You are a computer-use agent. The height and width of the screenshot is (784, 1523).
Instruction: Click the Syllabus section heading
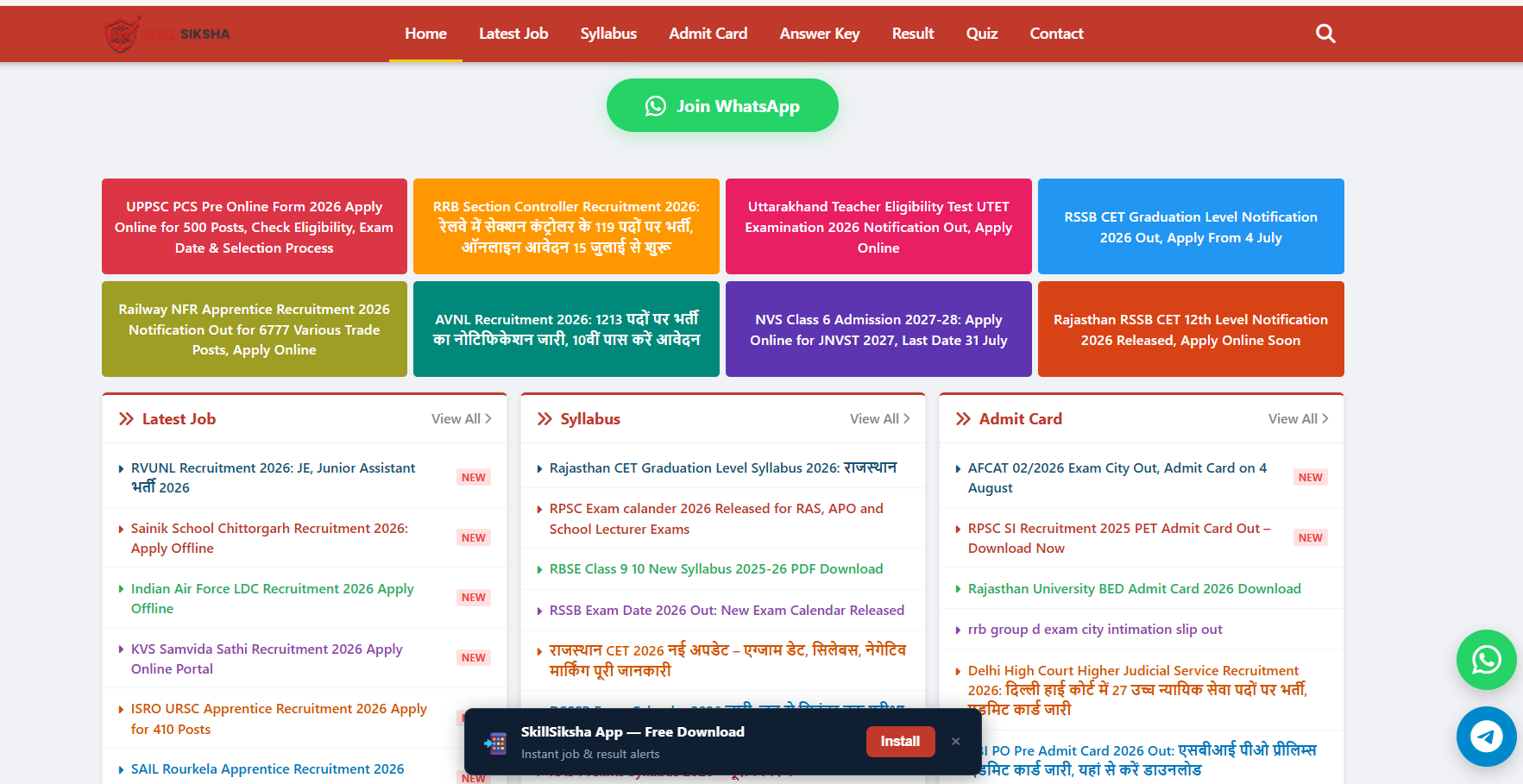[590, 419]
